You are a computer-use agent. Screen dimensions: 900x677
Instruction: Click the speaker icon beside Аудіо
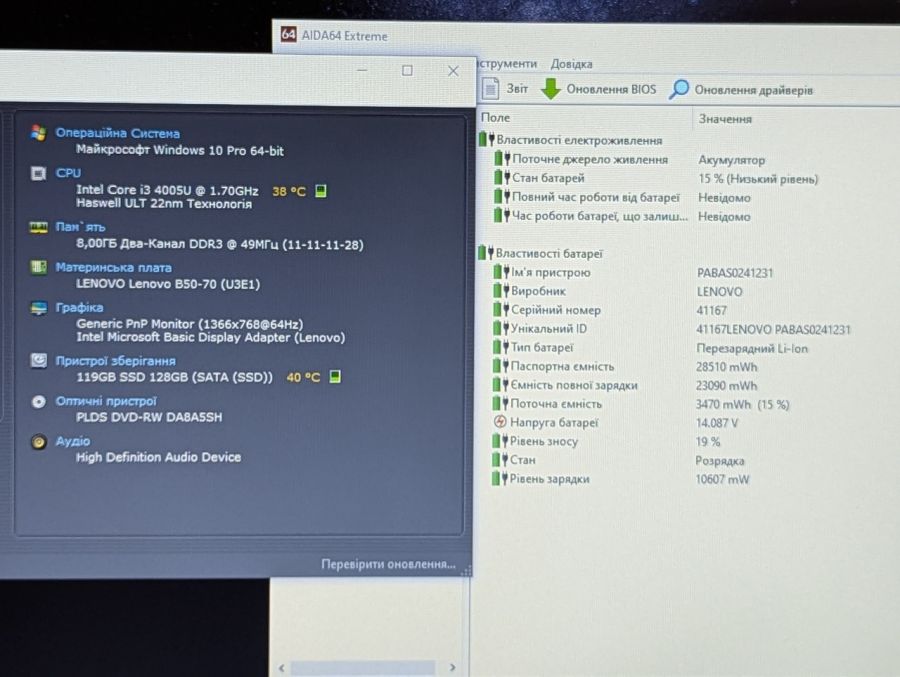[38, 442]
